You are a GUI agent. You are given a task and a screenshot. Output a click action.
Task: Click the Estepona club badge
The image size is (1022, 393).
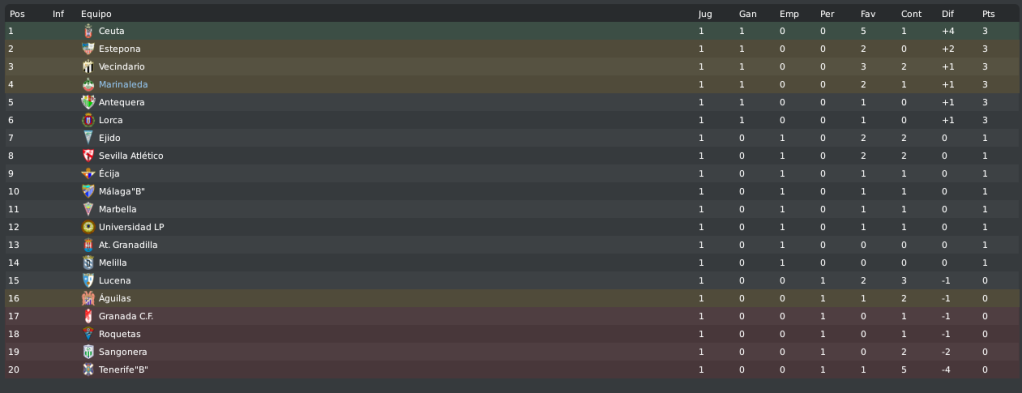88,49
